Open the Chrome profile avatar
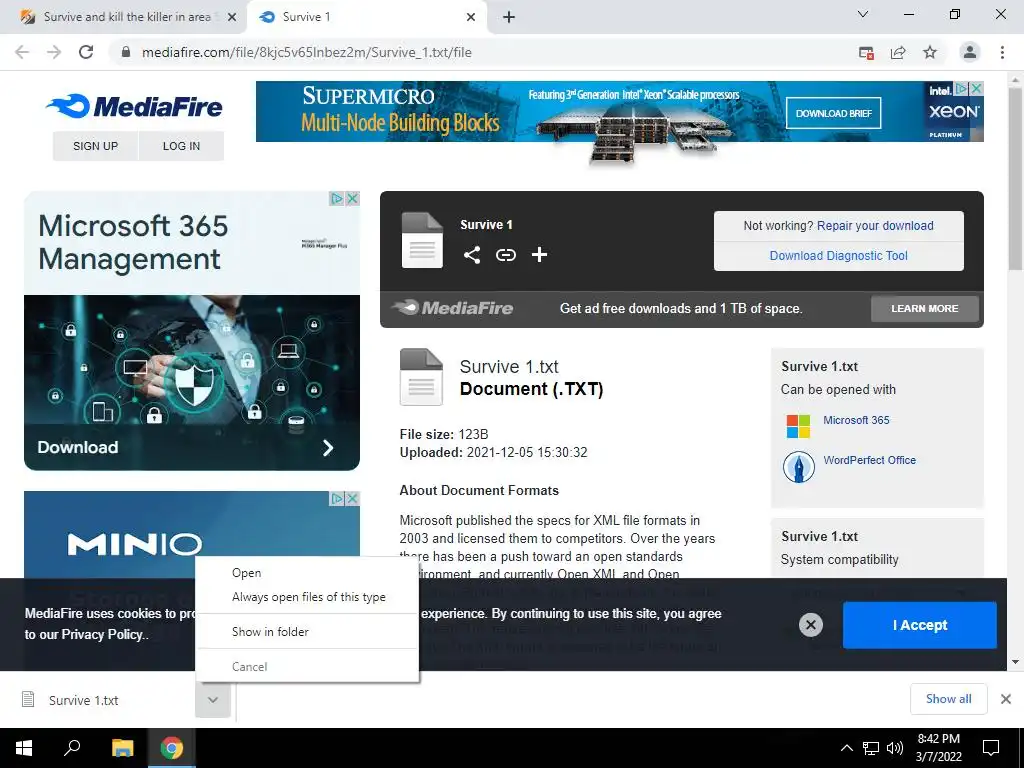The width and height of the screenshot is (1024, 768). tap(970, 52)
